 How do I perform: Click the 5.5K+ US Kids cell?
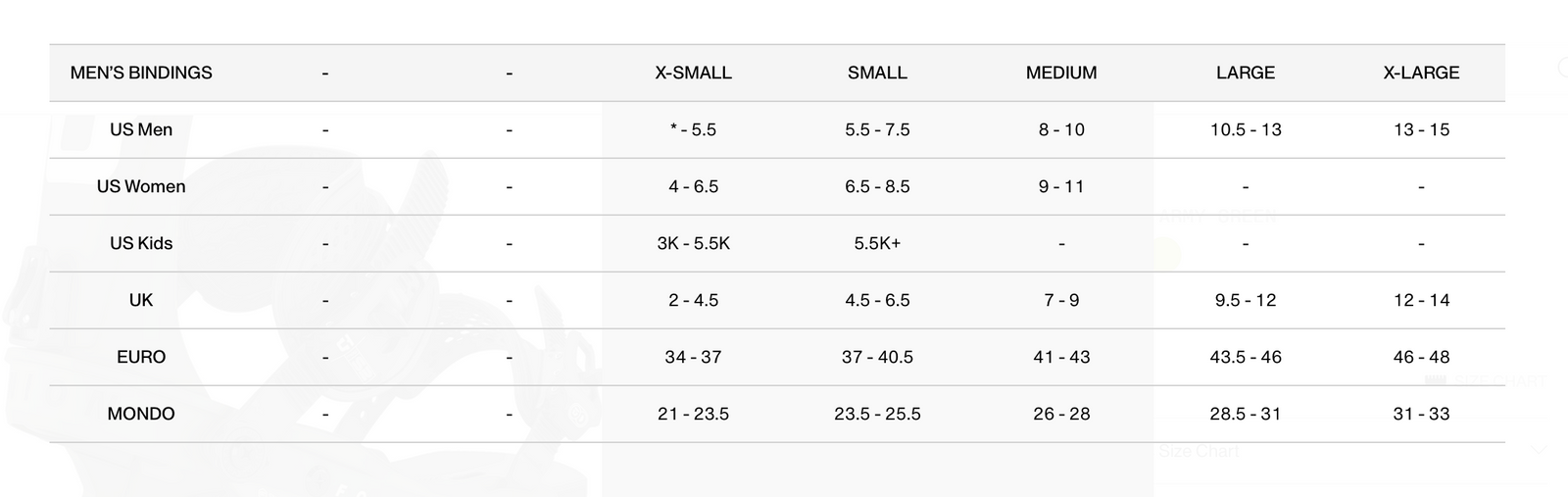click(877, 243)
